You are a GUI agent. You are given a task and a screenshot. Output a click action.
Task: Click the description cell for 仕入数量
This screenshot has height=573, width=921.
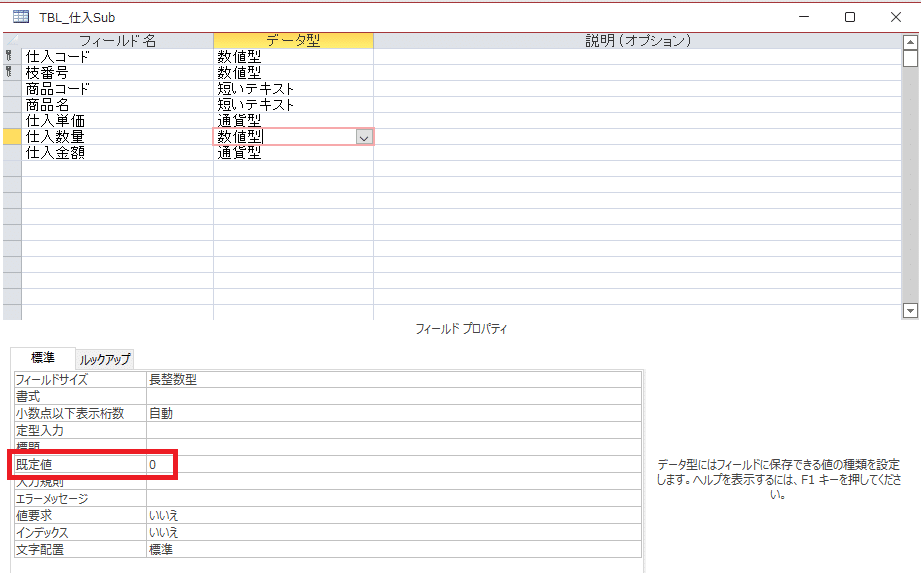637,136
